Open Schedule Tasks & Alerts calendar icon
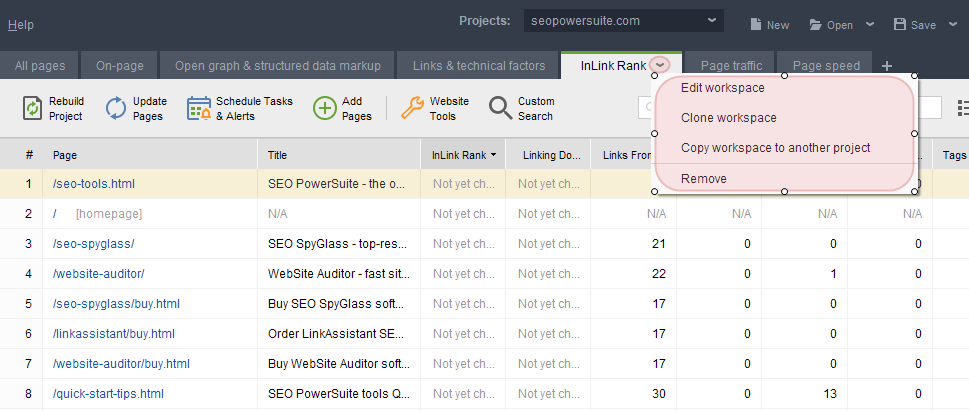 199,108
